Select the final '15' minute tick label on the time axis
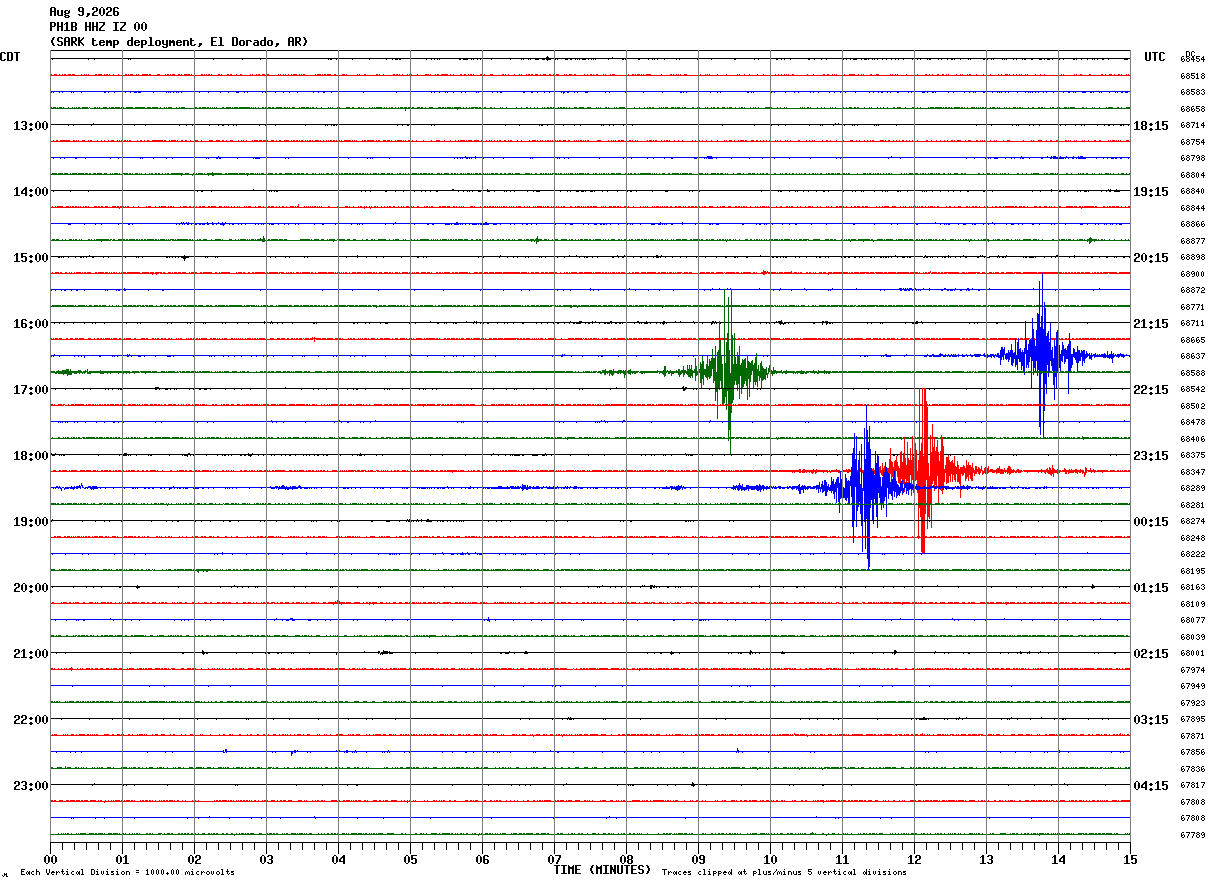Image resolution: width=1210 pixels, height=886 pixels. tap(1130, 859)
